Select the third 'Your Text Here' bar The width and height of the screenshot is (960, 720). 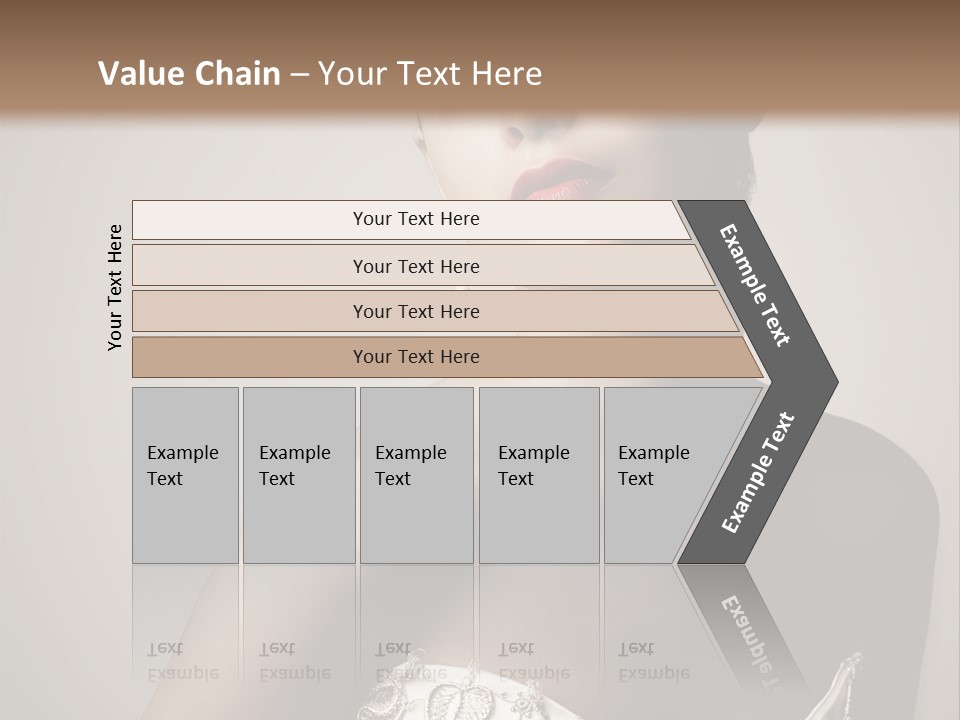point(435,311)
